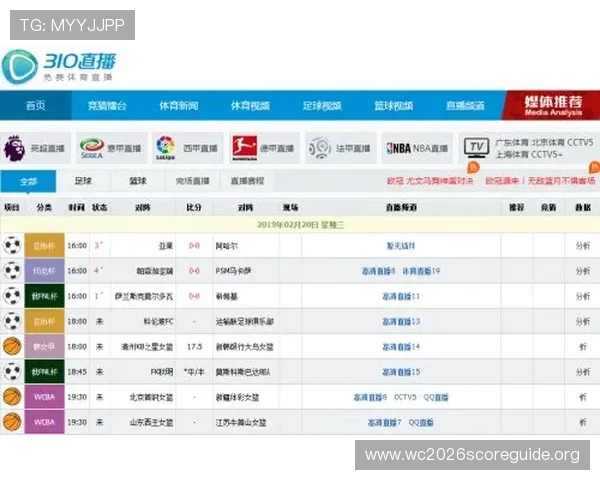Open 分析 link in 高清直播11 row
Image resolution: width=600 pixels, height=480 pixels.
(x=583, y=296)
